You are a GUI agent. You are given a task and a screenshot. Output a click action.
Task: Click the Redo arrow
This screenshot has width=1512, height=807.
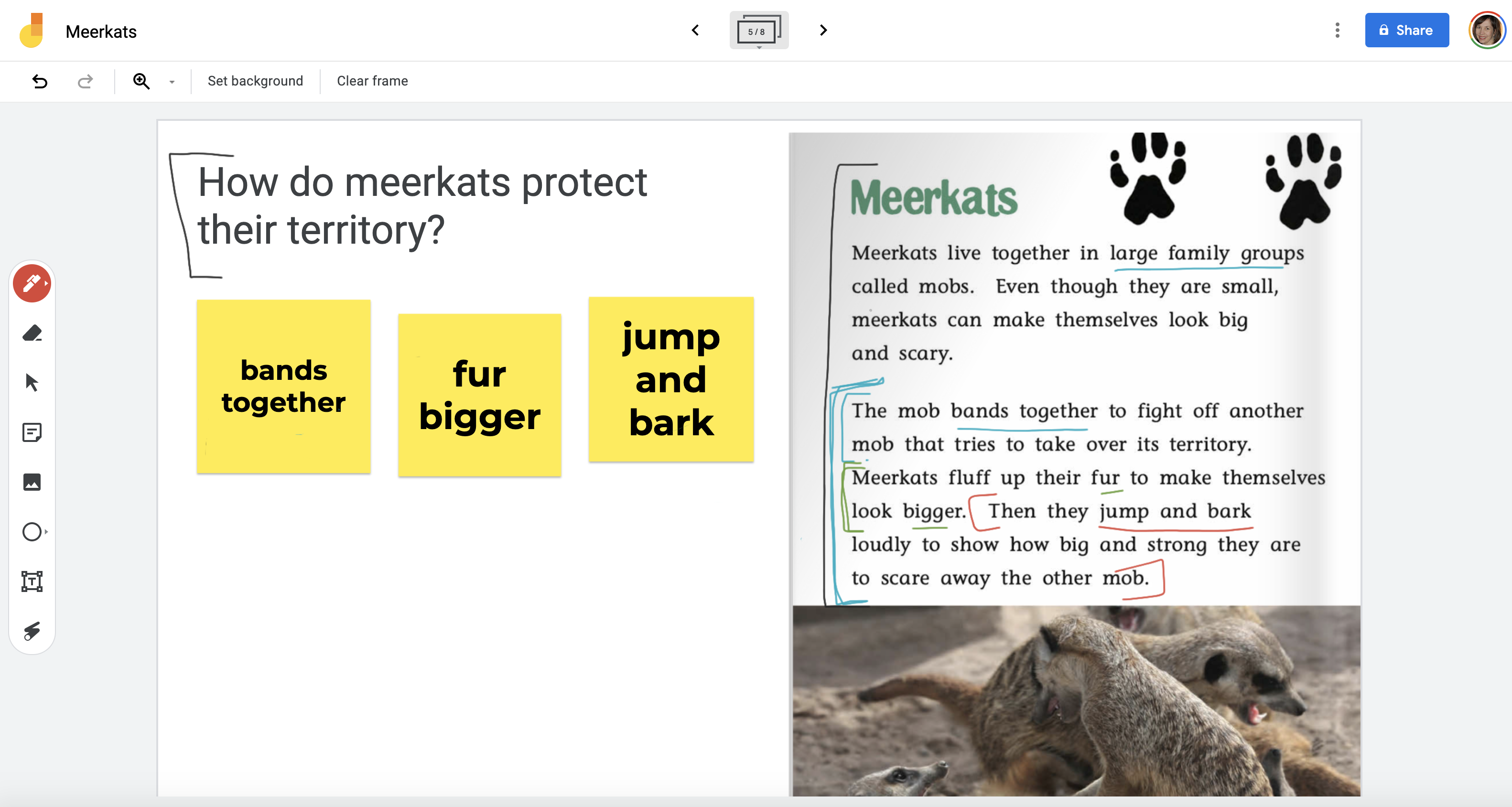coord(85,81)
